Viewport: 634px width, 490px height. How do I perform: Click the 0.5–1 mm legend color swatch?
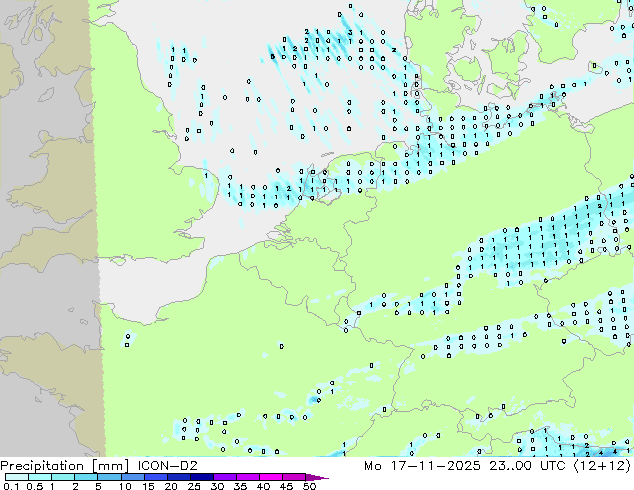click(40, 477)
